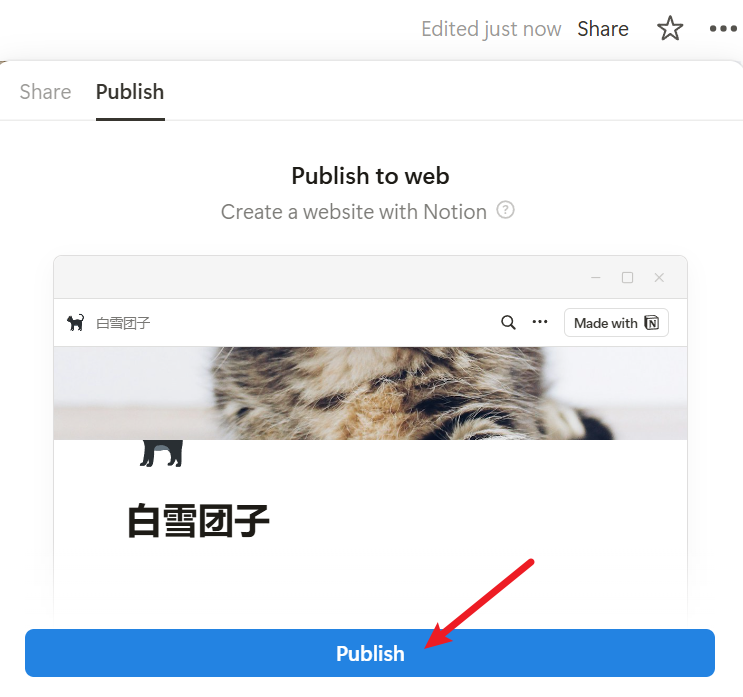Screen dimensions: 743x697
Task: Click the cat cover image preview
Action: click(370, 393)
